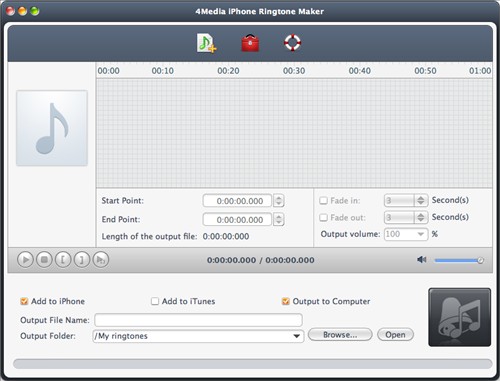
Task: Click the End Point stepper arrows
Action: click(279, 219)
